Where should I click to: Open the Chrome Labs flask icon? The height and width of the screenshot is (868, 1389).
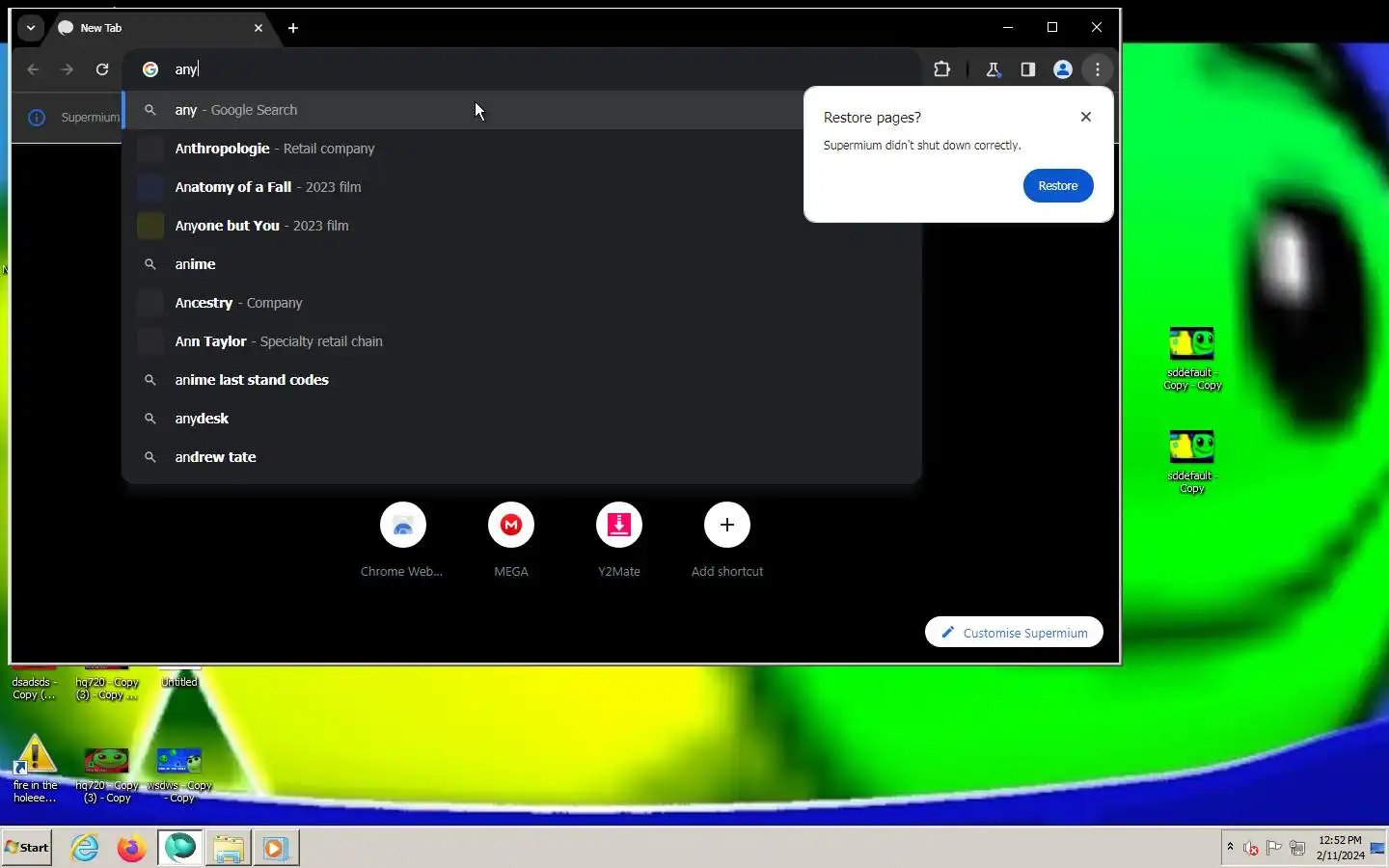point(993,69)
